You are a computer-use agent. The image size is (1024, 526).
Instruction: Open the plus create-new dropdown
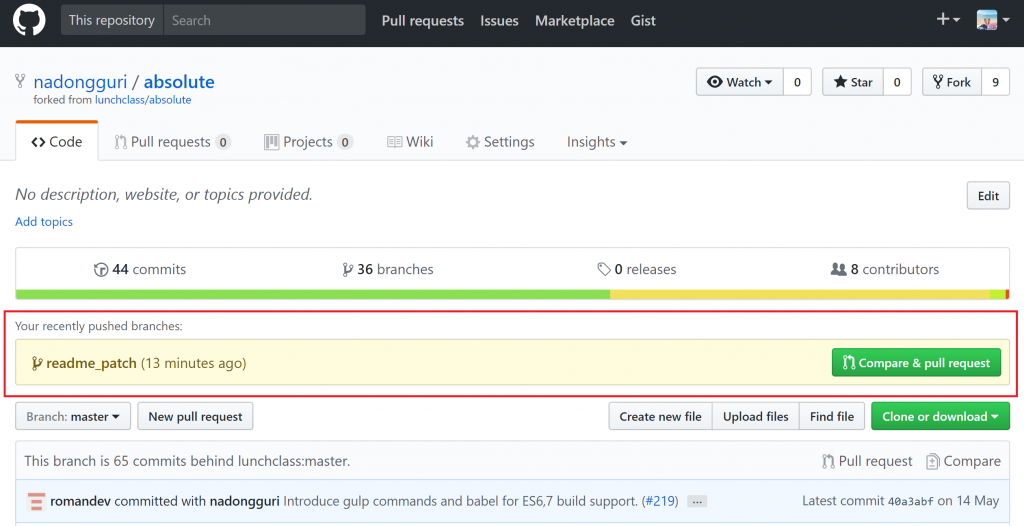pos(948,20)
